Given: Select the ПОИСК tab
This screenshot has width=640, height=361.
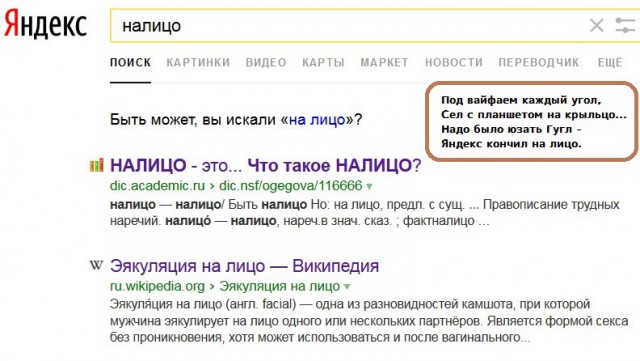Looking at the screenshot, I should pyautogui.click(x=130, y=62).
